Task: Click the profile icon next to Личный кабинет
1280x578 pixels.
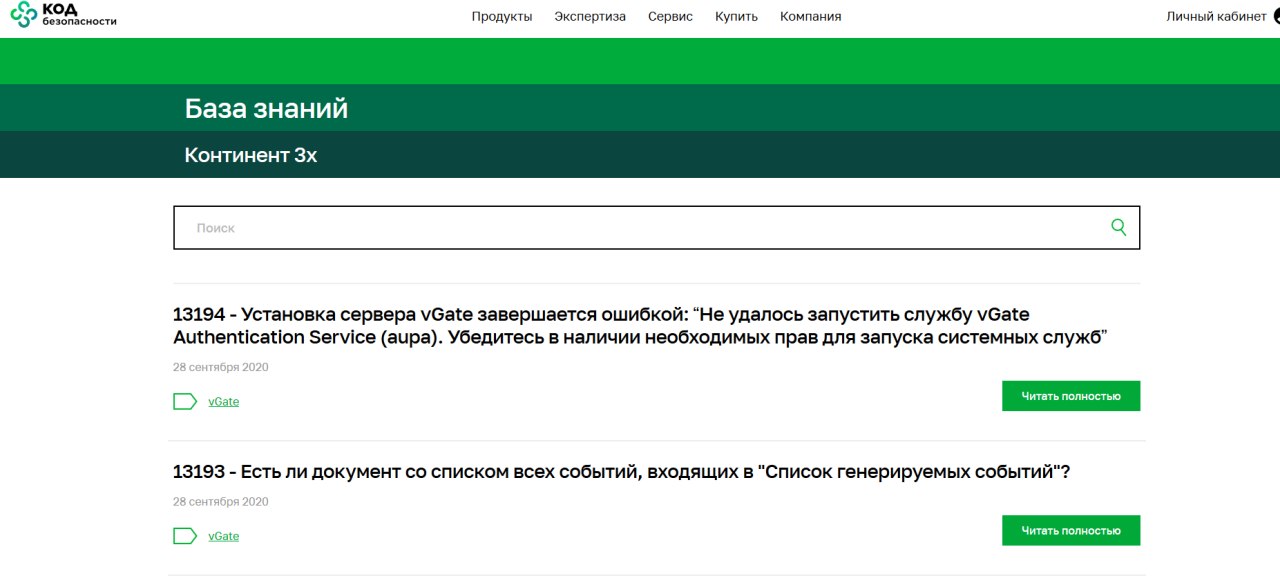Action: tap(1276, 16)
